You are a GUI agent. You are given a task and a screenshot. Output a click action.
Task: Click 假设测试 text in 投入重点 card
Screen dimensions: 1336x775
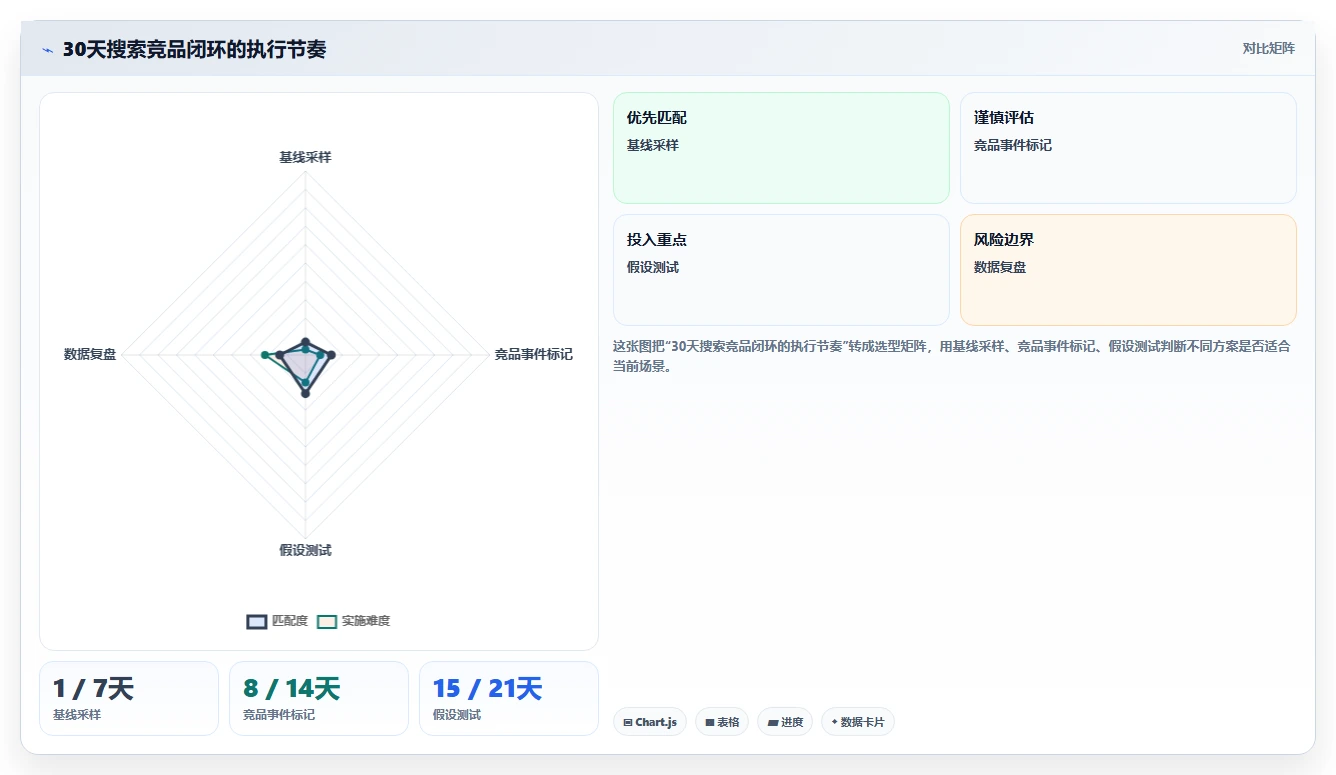click(653, 267)
